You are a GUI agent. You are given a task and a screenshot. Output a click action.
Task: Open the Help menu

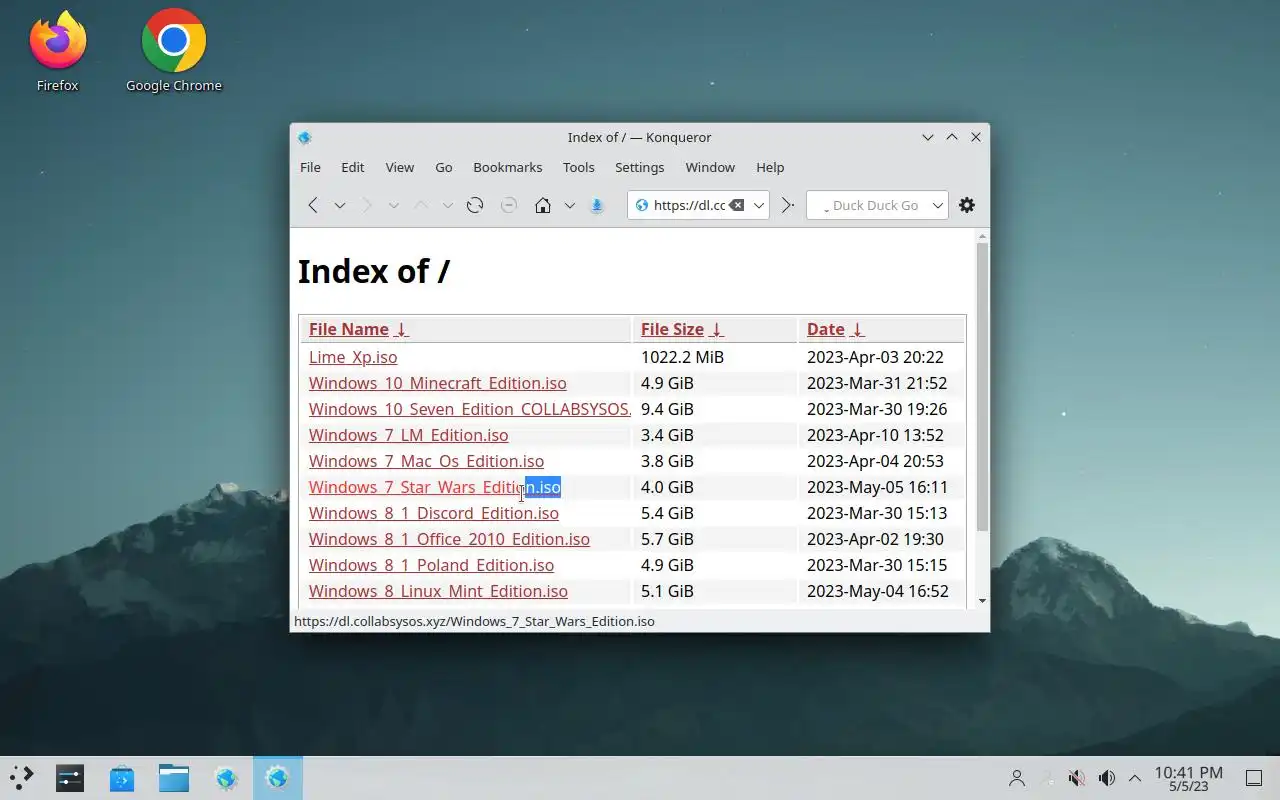tap(770, 167)
